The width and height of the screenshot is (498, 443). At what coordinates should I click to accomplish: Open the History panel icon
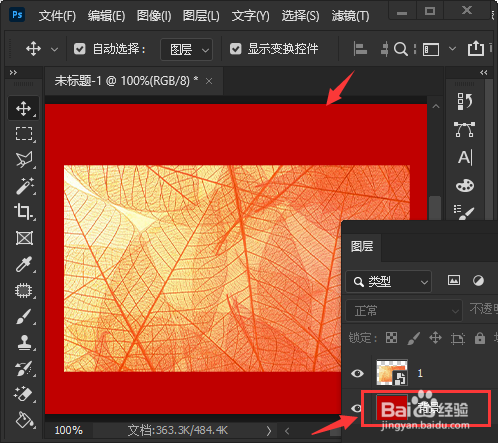pos(465,101)
